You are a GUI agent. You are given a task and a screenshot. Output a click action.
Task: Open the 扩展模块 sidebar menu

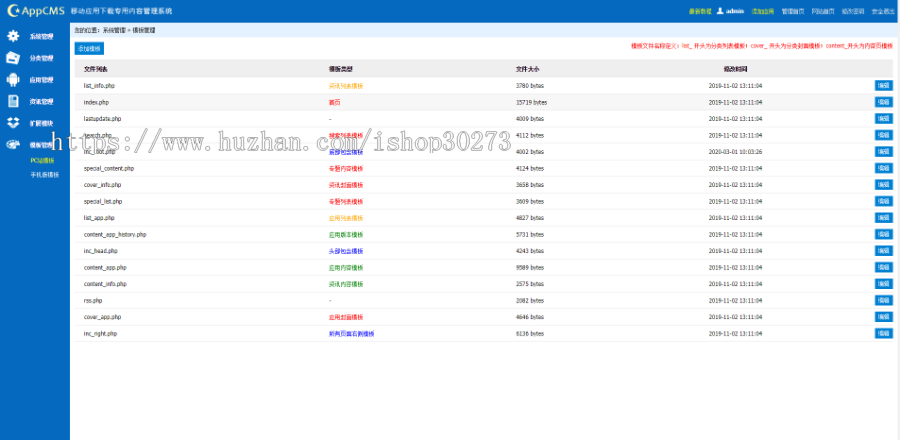click(41, 123)
